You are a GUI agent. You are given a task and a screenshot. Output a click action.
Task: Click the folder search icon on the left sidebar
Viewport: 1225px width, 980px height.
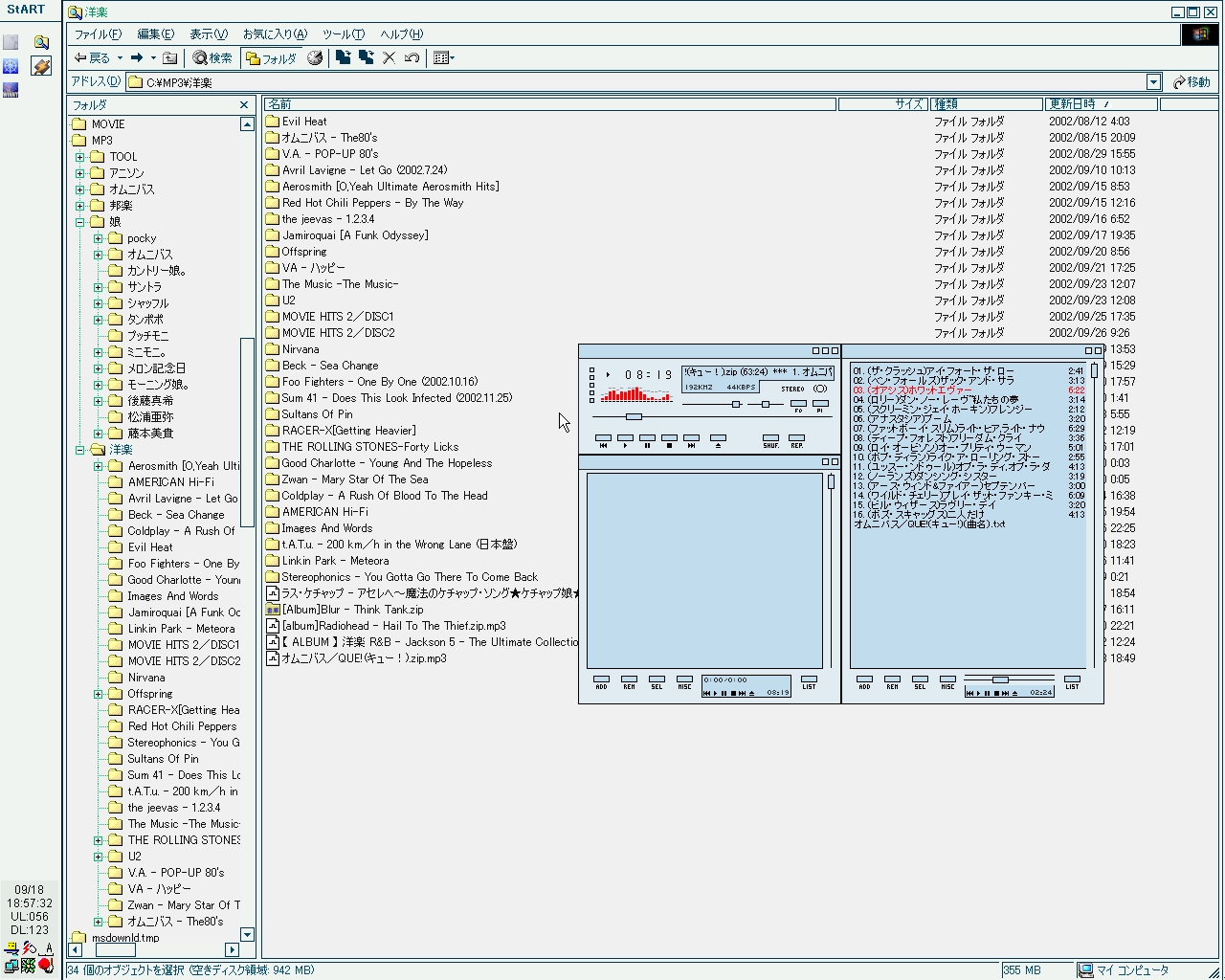(x=41, y=42)
